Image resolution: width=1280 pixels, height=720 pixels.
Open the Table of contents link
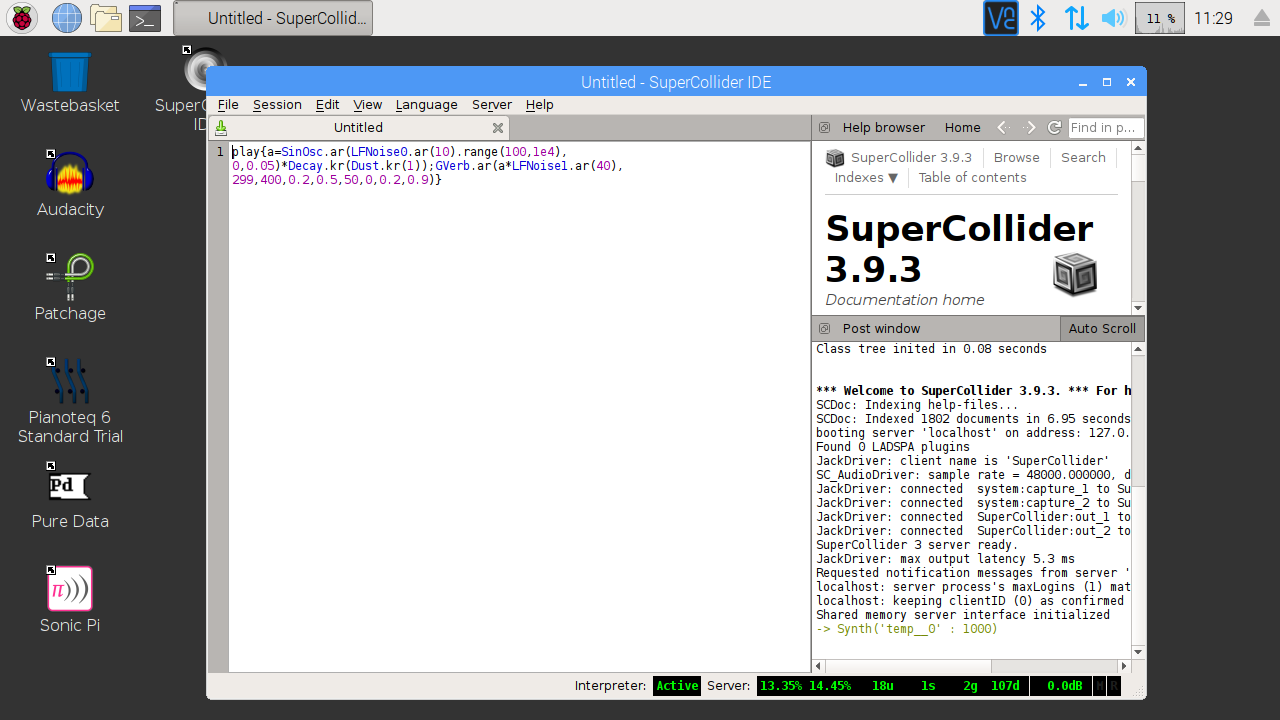[x=972, y=178]
